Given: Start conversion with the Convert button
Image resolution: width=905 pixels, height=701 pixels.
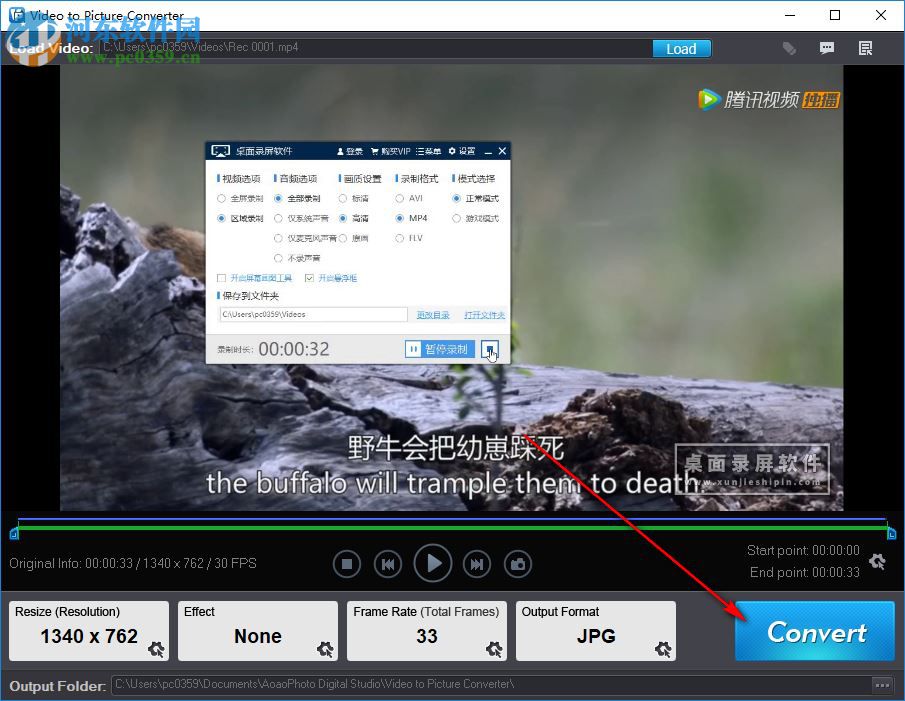Looking at the screenshot, I should coord(813,631).
